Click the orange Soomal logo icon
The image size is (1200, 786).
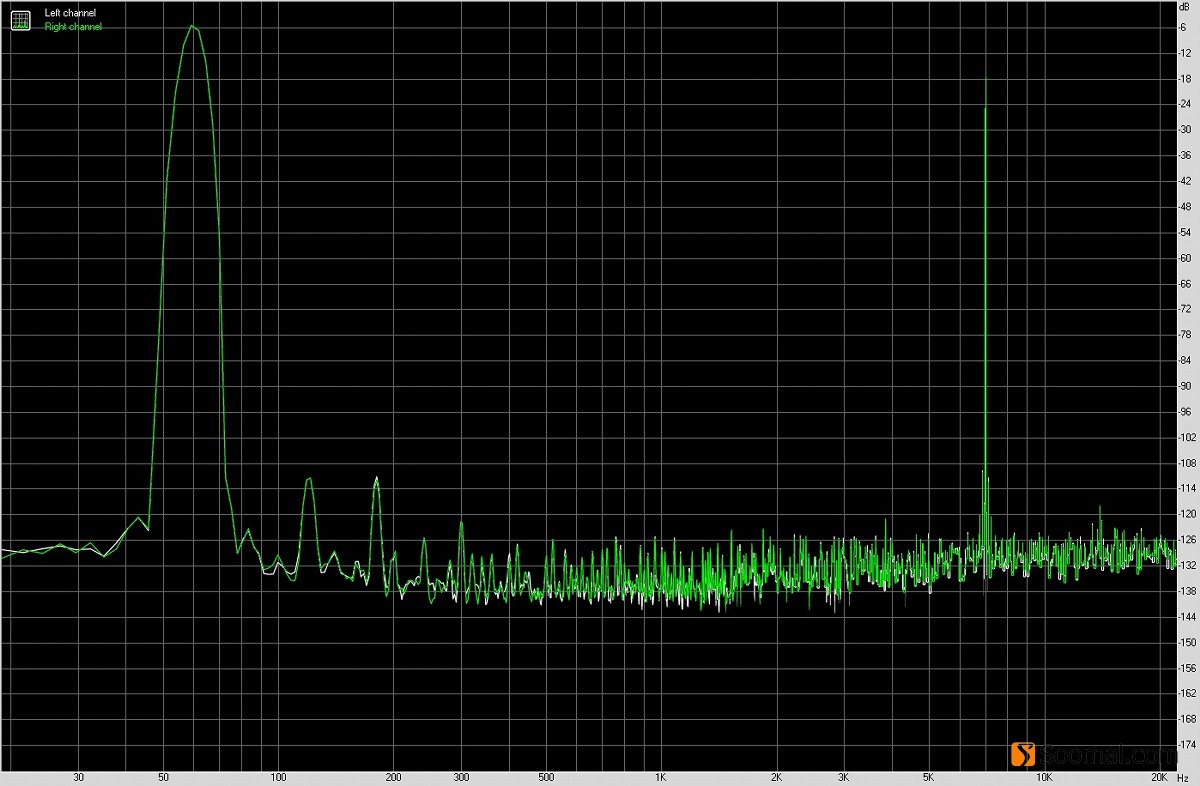pos(1023,755)
